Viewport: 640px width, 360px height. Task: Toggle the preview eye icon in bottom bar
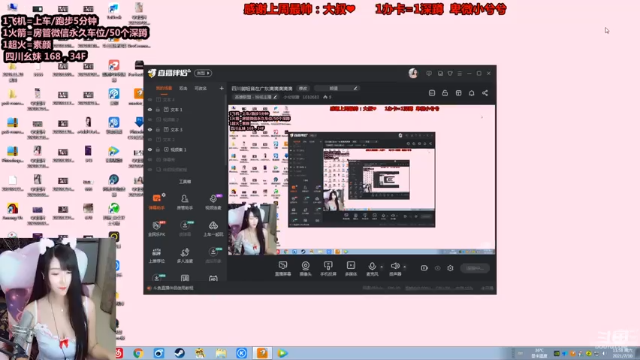(x=438, y=268)
